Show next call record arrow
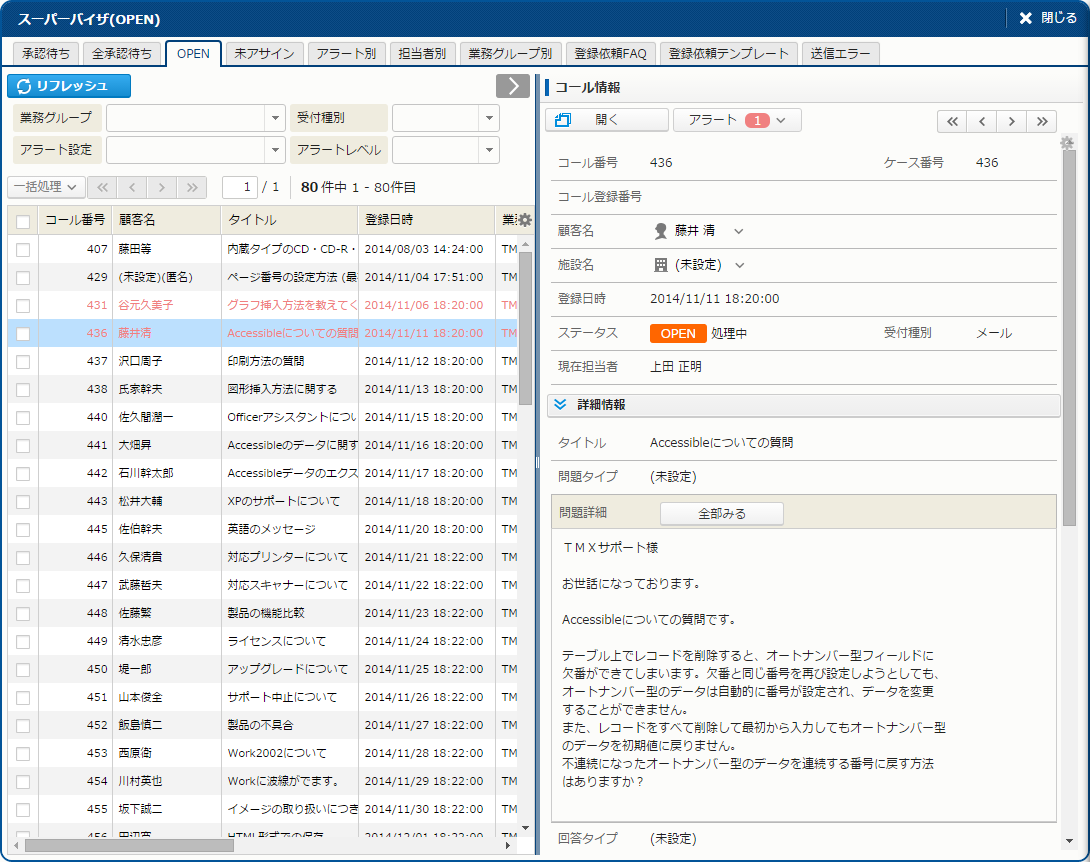 [x=1012, y=121]
